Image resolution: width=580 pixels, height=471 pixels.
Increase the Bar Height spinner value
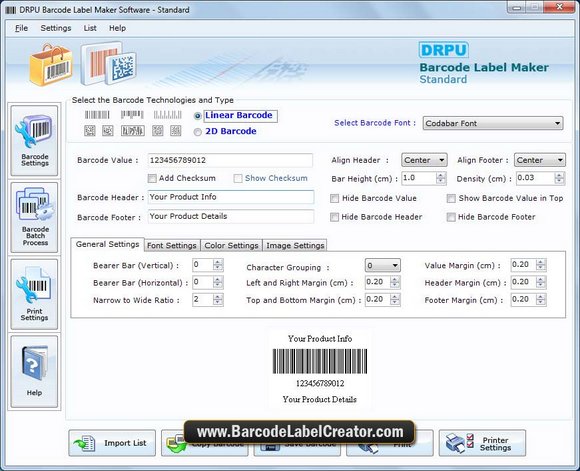pyautogui.click(x=441, y=175)
